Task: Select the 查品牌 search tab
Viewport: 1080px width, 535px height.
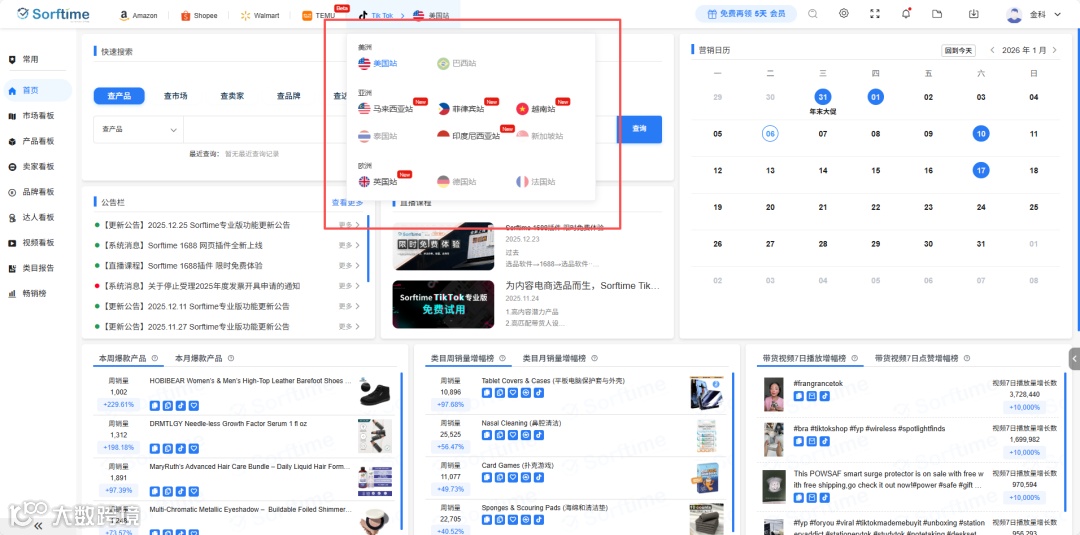Action: click(289, 96)
